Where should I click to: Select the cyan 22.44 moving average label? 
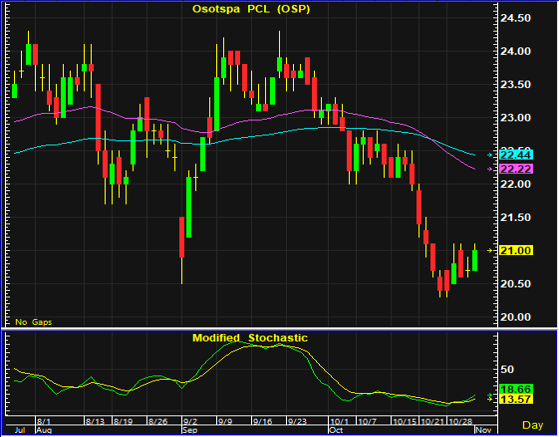(x=516, y=155)
